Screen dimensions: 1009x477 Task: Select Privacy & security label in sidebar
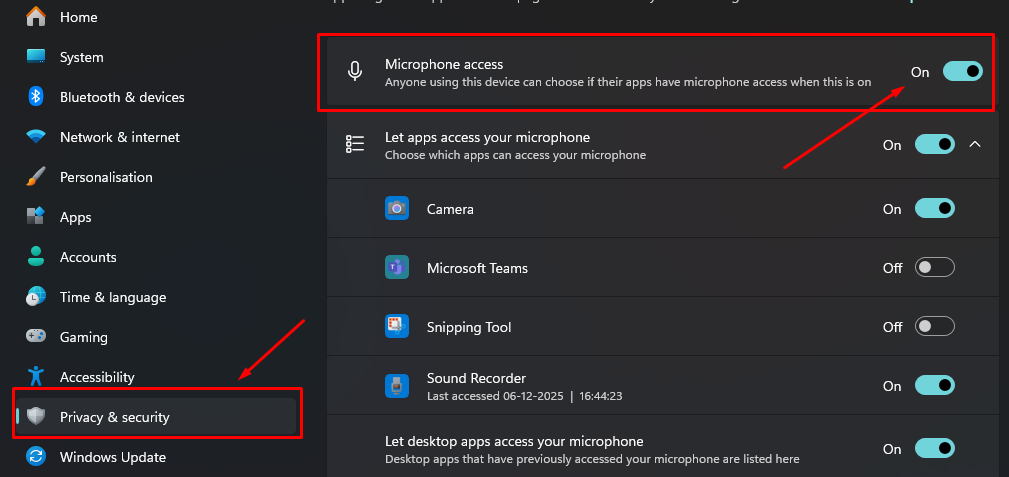point(115,417)
